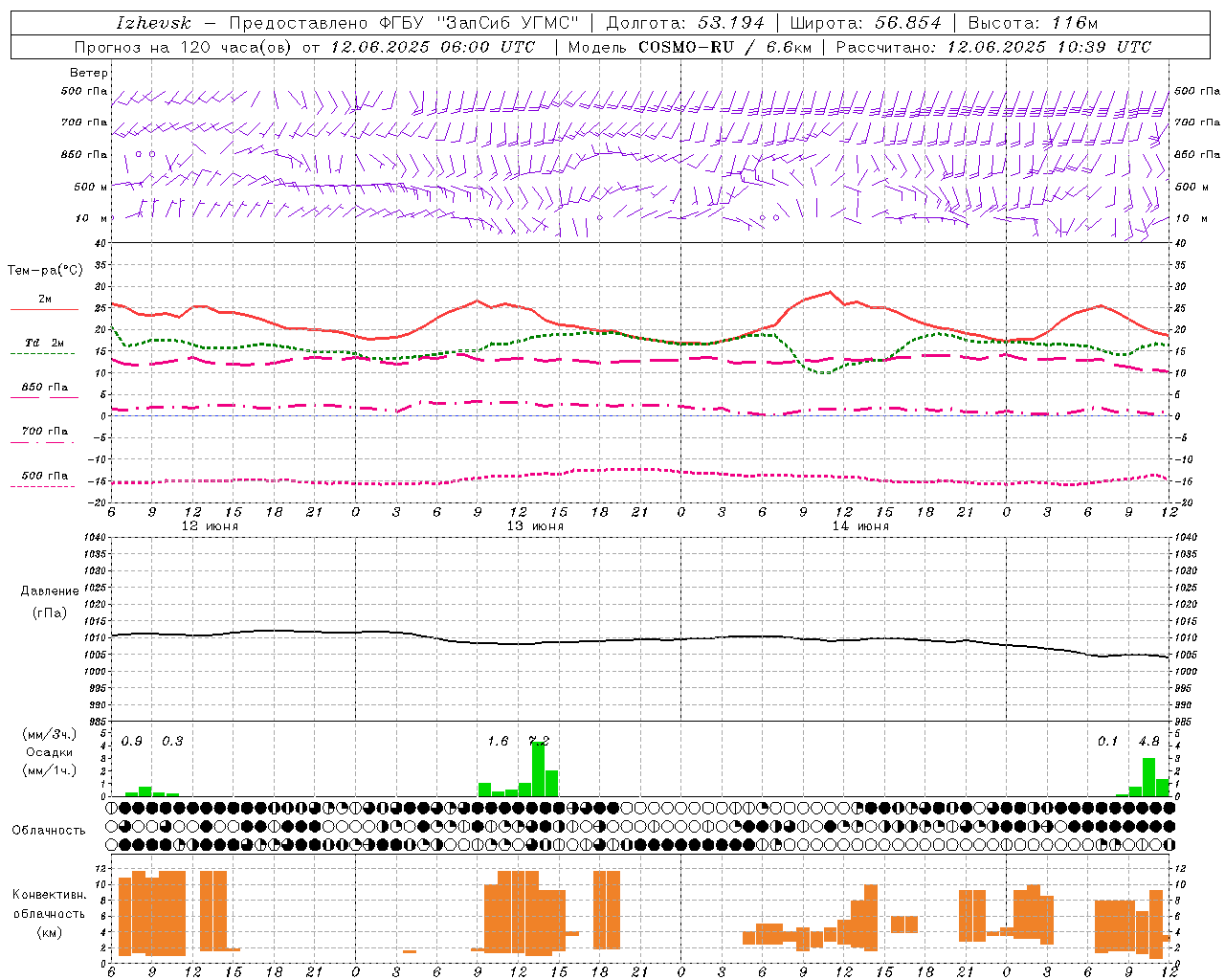Click the '(гПа)' unit label under Давление
Viewport: 1225px width, 980px height.
50,612
